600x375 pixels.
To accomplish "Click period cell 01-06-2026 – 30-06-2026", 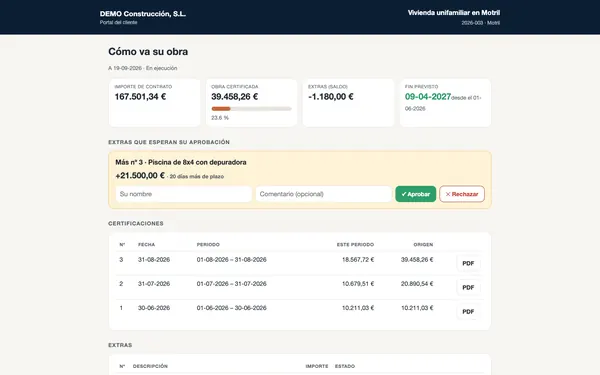I will 232,308.
